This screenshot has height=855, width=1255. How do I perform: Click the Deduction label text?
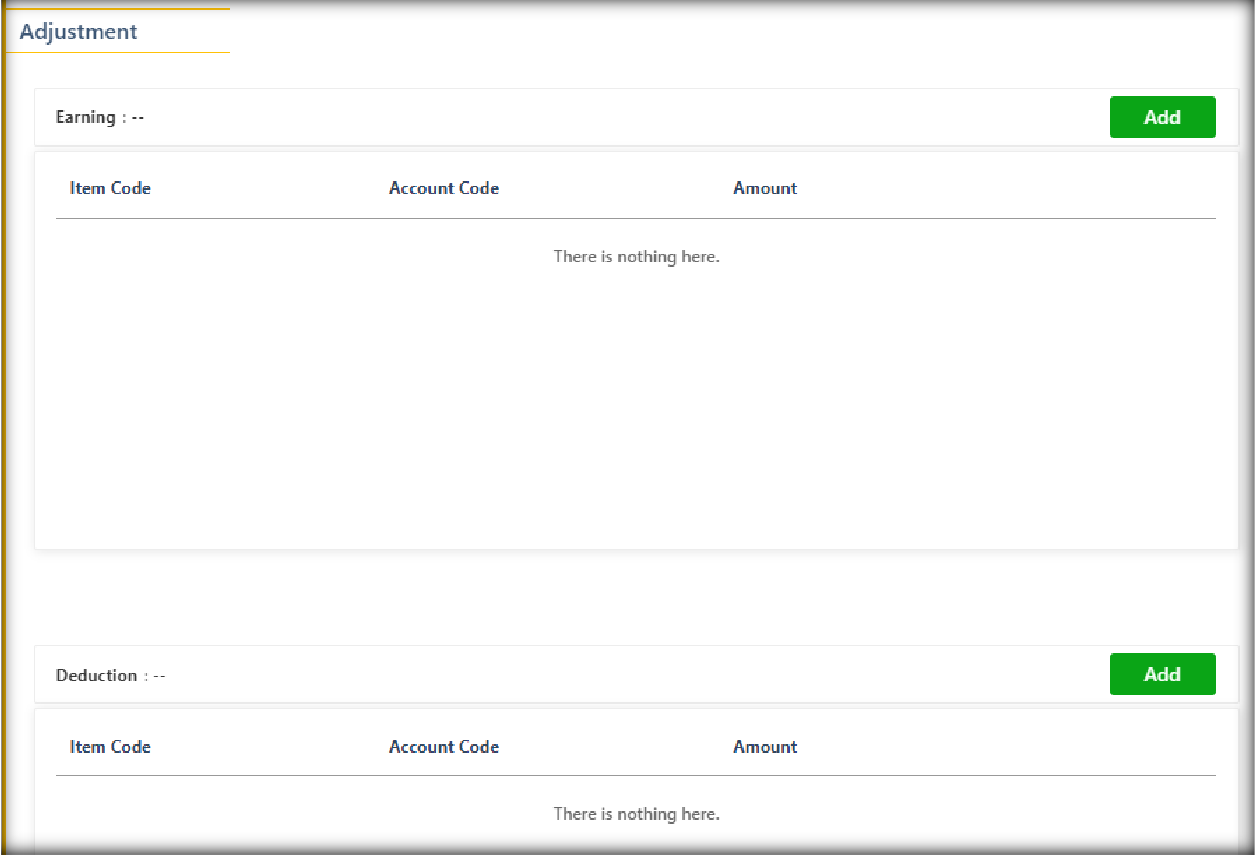click(x=96, y=676)
